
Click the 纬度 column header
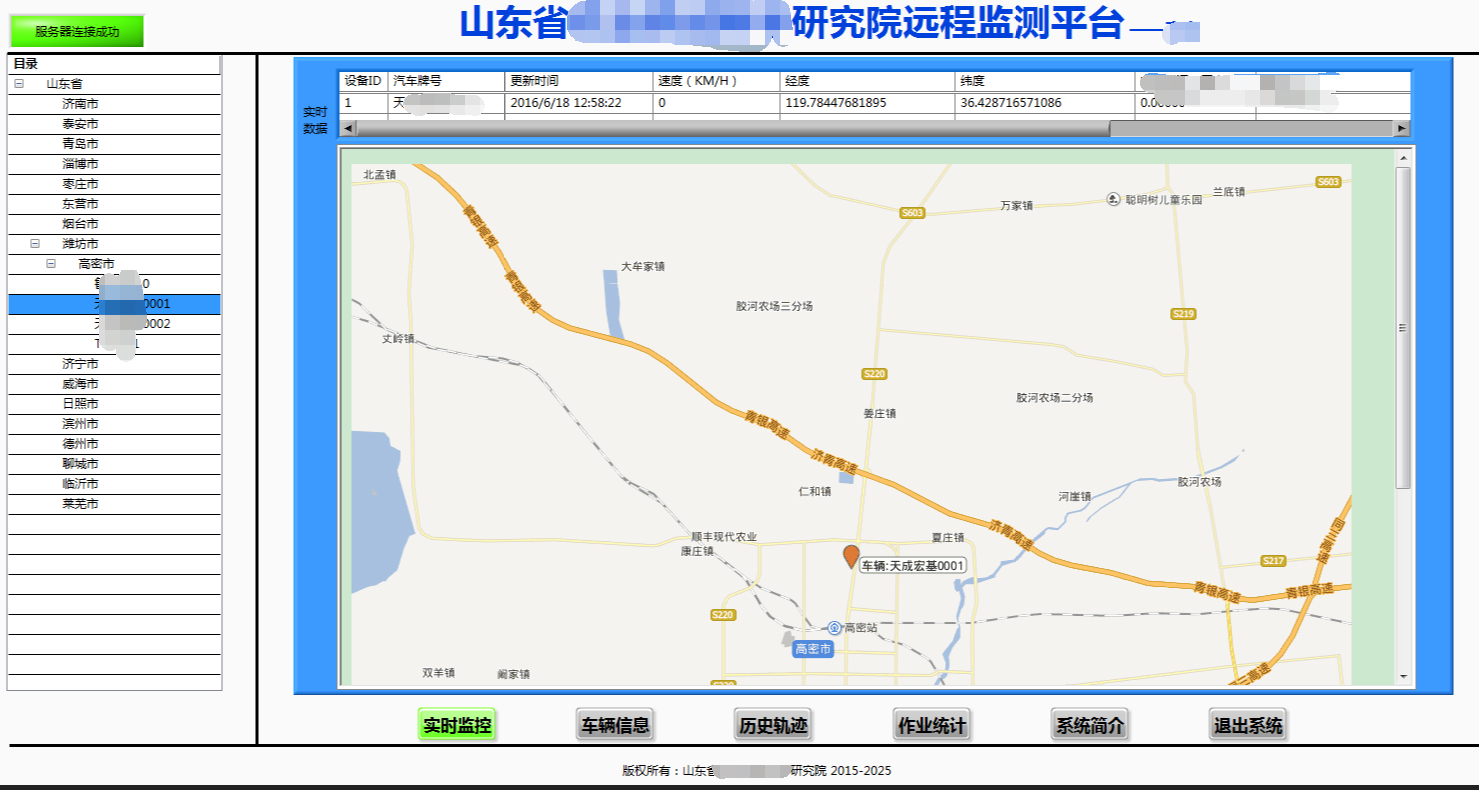[x=1045, y=81]
